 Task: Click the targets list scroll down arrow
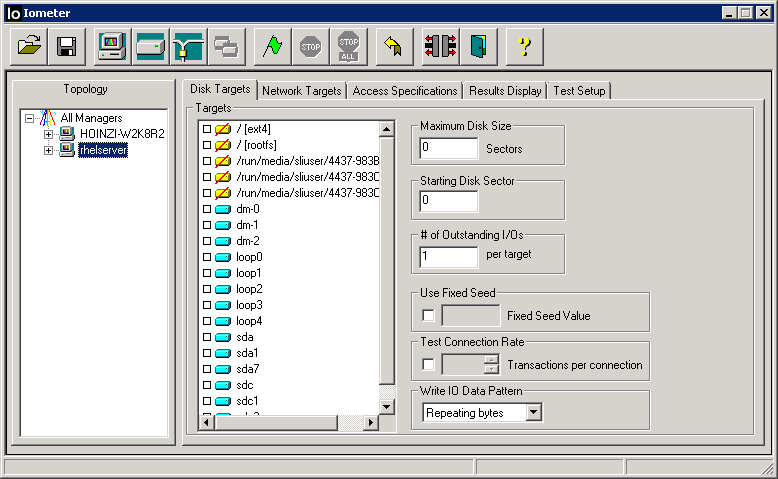[387, 406]
